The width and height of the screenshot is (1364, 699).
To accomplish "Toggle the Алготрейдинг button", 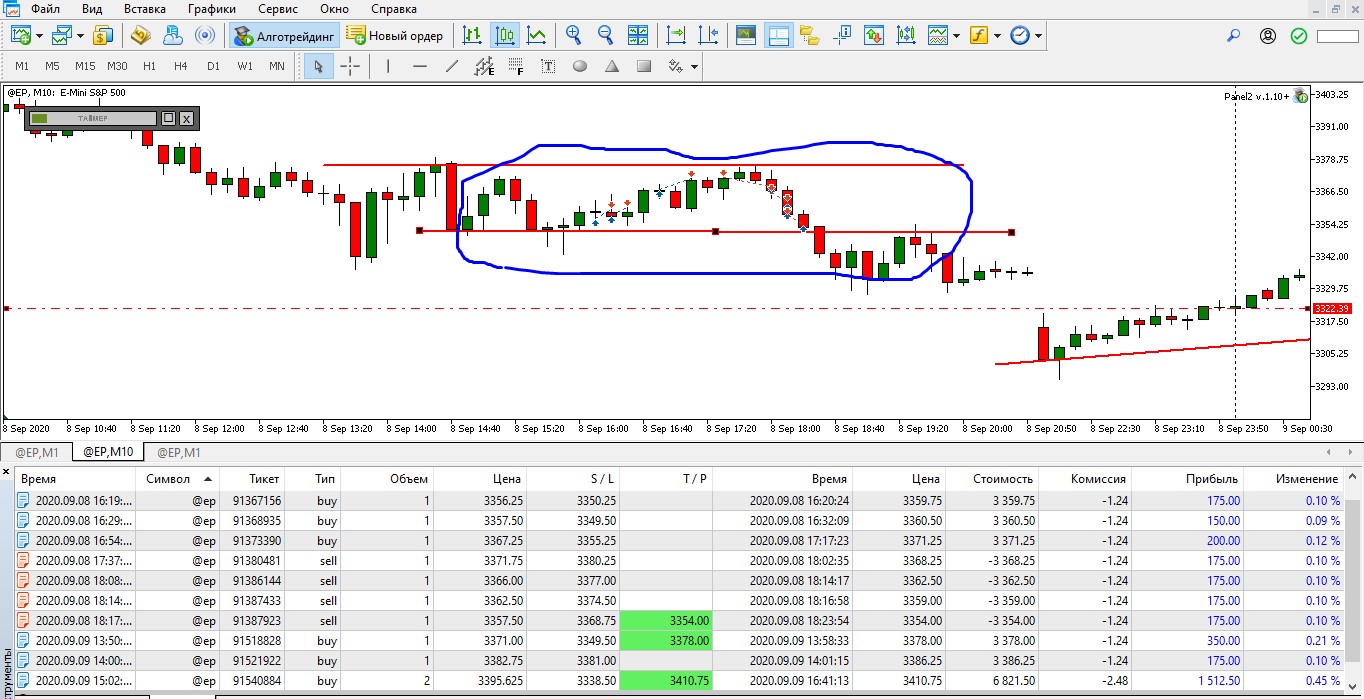I will (x=284, y=36).
